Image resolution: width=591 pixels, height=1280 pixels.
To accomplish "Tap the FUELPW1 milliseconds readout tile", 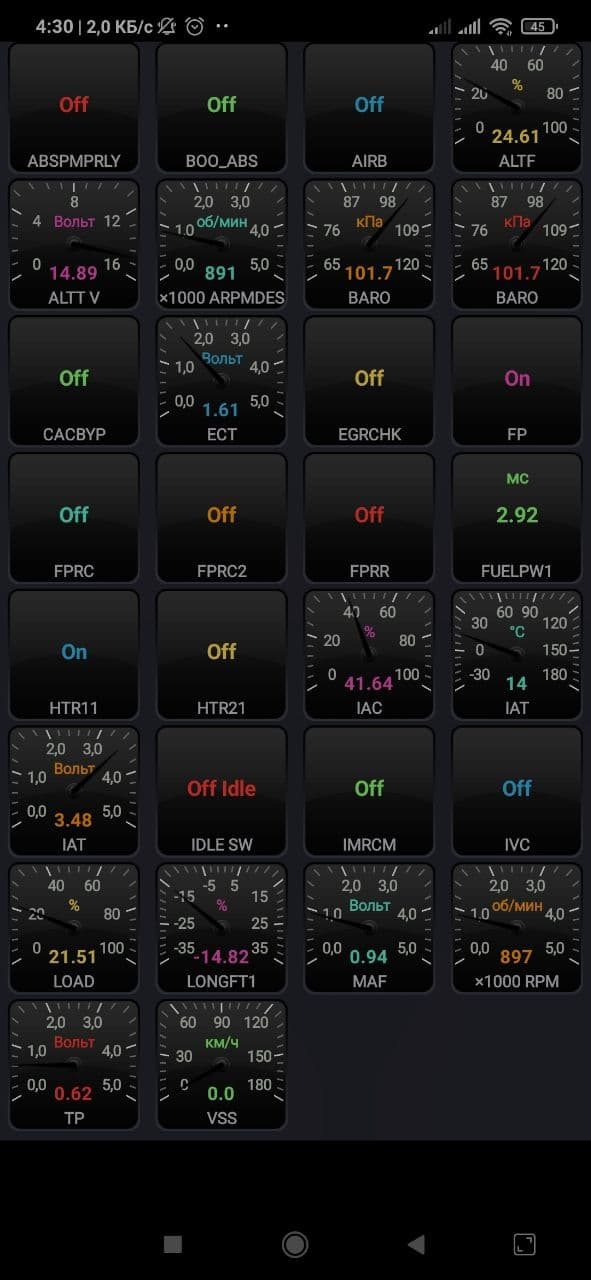I will tap(517, 518).
